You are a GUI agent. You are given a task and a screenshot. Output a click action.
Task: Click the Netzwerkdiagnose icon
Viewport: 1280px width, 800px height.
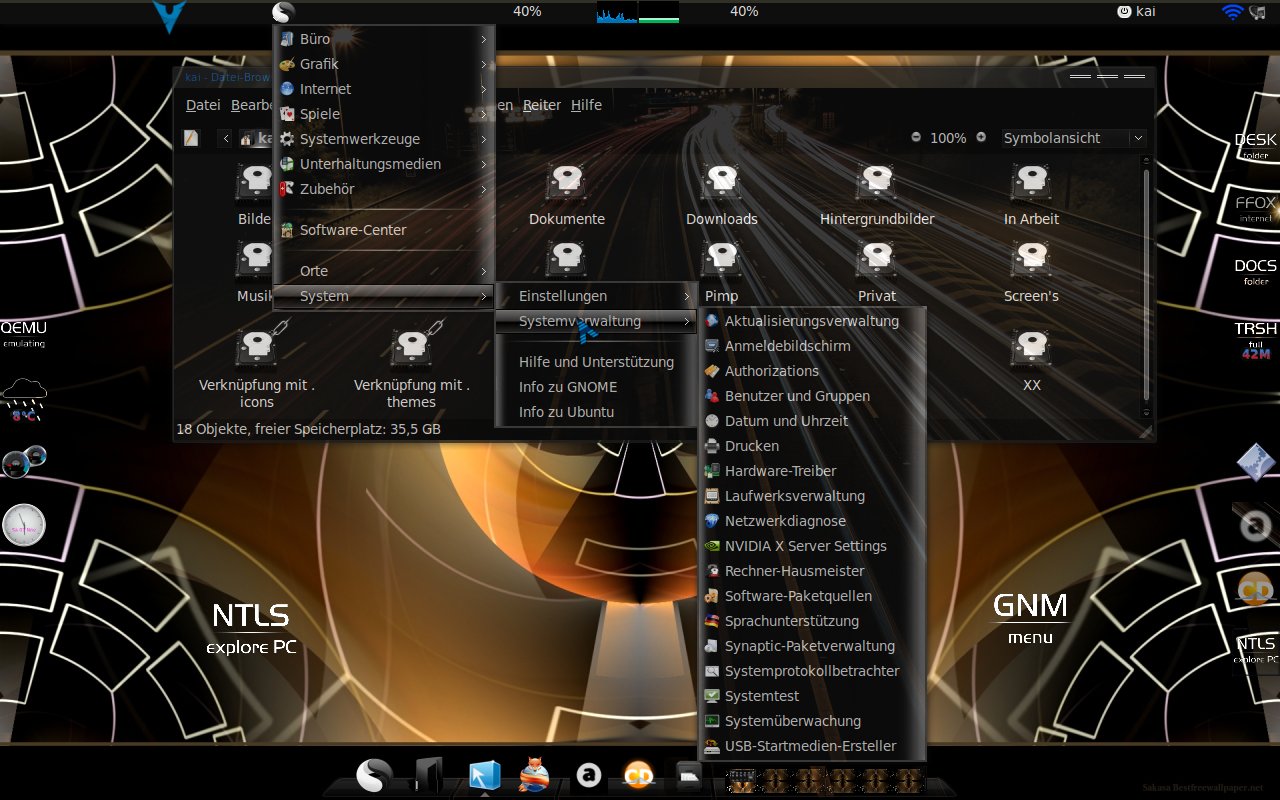[712, 521]
